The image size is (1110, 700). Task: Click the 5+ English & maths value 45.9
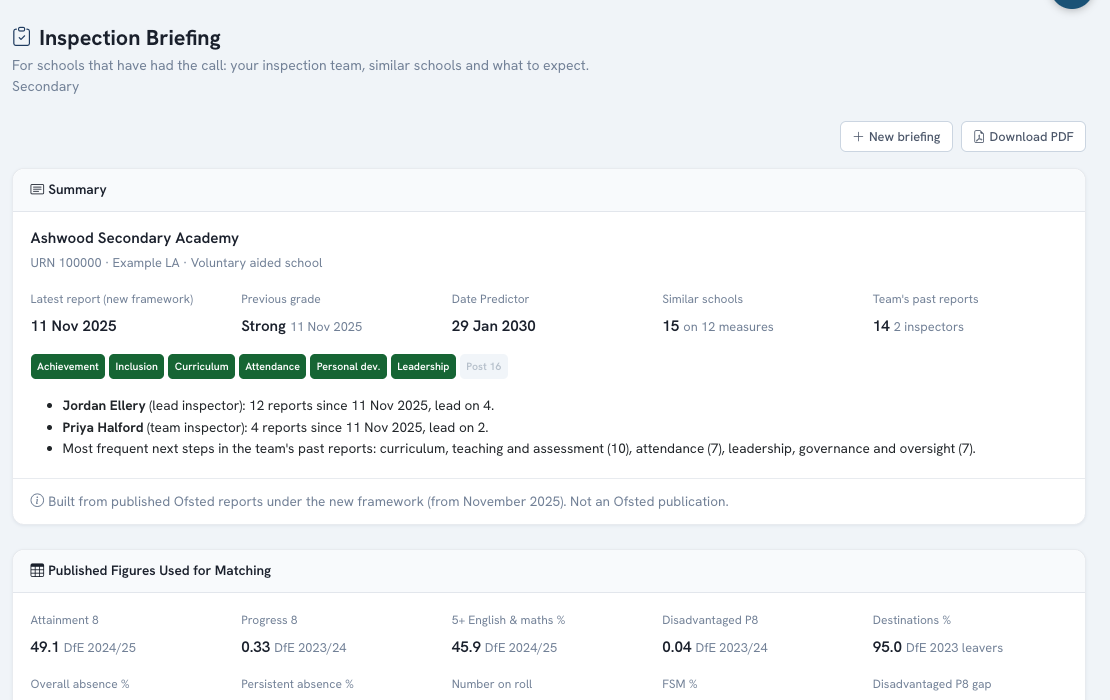(466, 647)
